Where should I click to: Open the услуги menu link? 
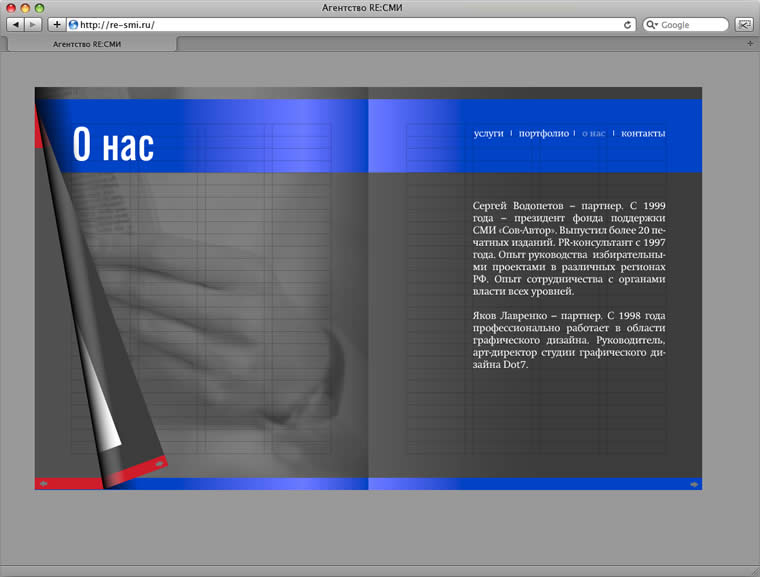point(488,133)
